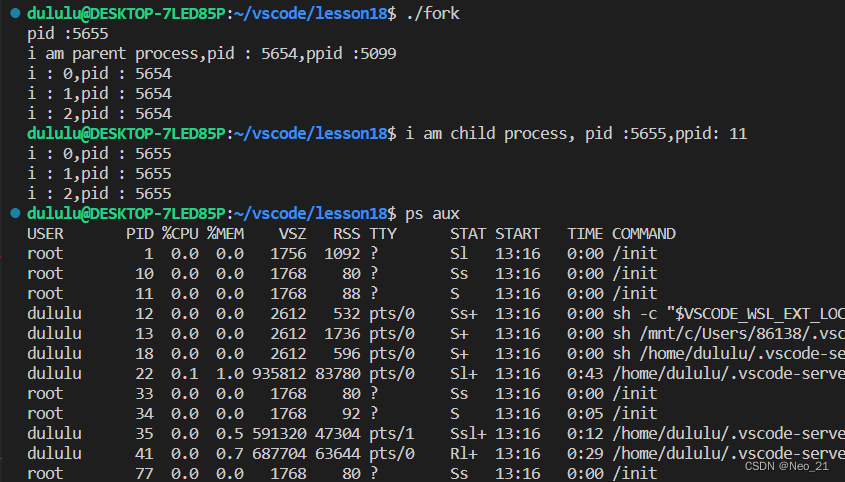Click the START column header
The width and height of the screenshot is (845, 482).
(x=517, y=233)
